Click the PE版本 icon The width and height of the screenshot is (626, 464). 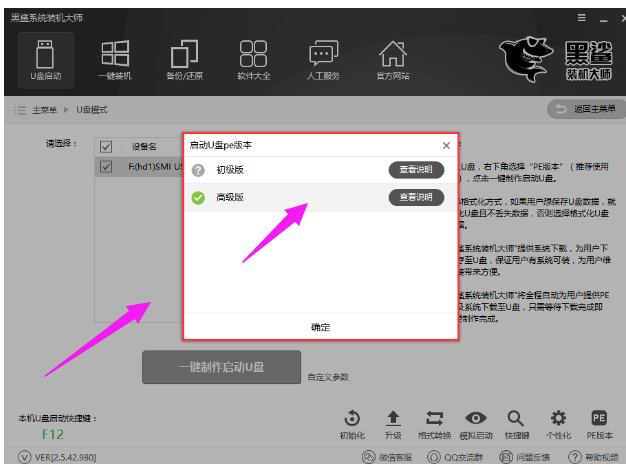click(x=599, y=424)
